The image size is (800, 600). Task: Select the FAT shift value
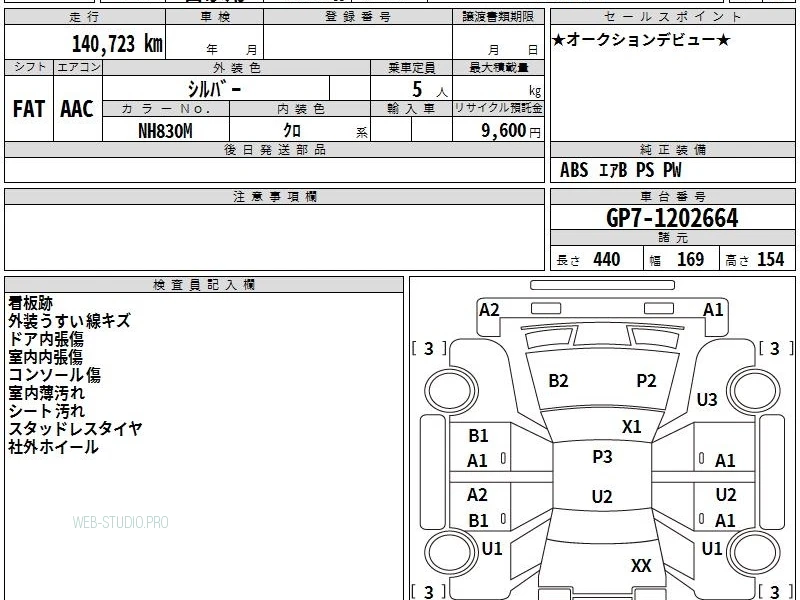[29, 109]
